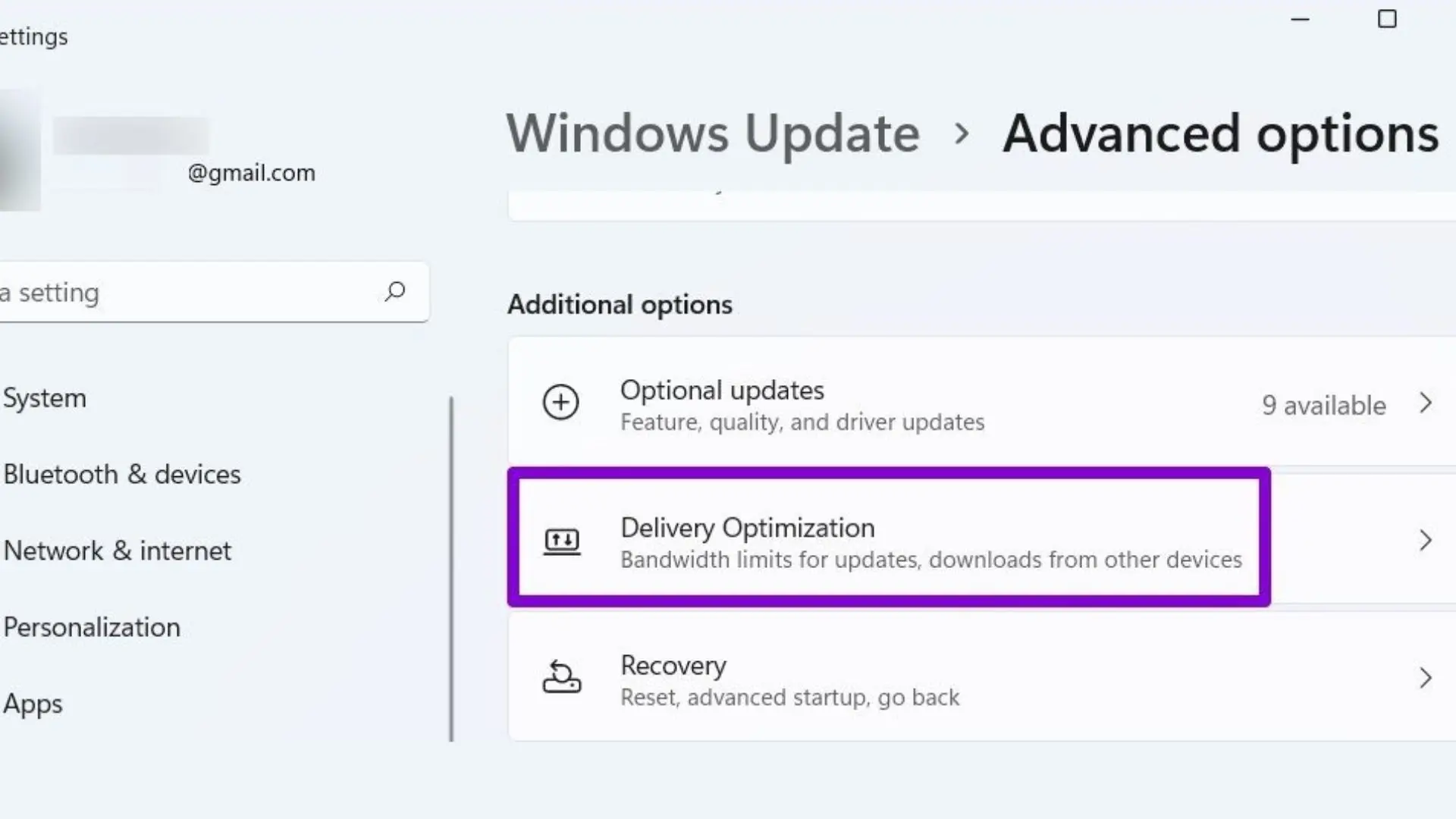Switch to the Apps section
This screenshot has height=819, width=1456.
[x=33, y=704]
